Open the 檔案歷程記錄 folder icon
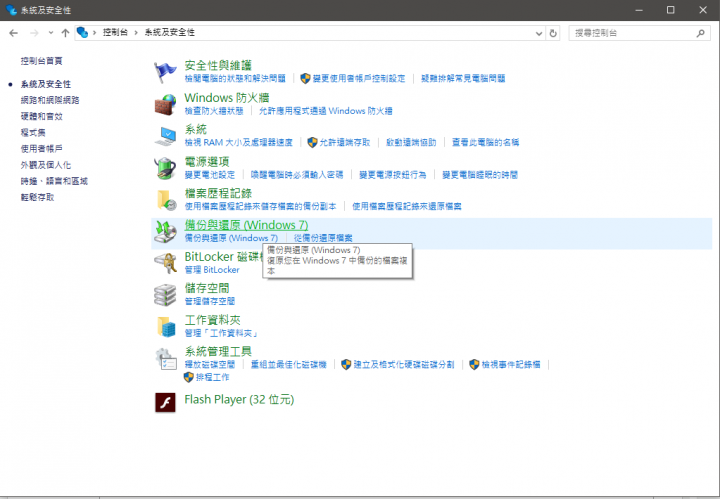The height and width of the screenshot is (499, 720). (x=165, y=199)
